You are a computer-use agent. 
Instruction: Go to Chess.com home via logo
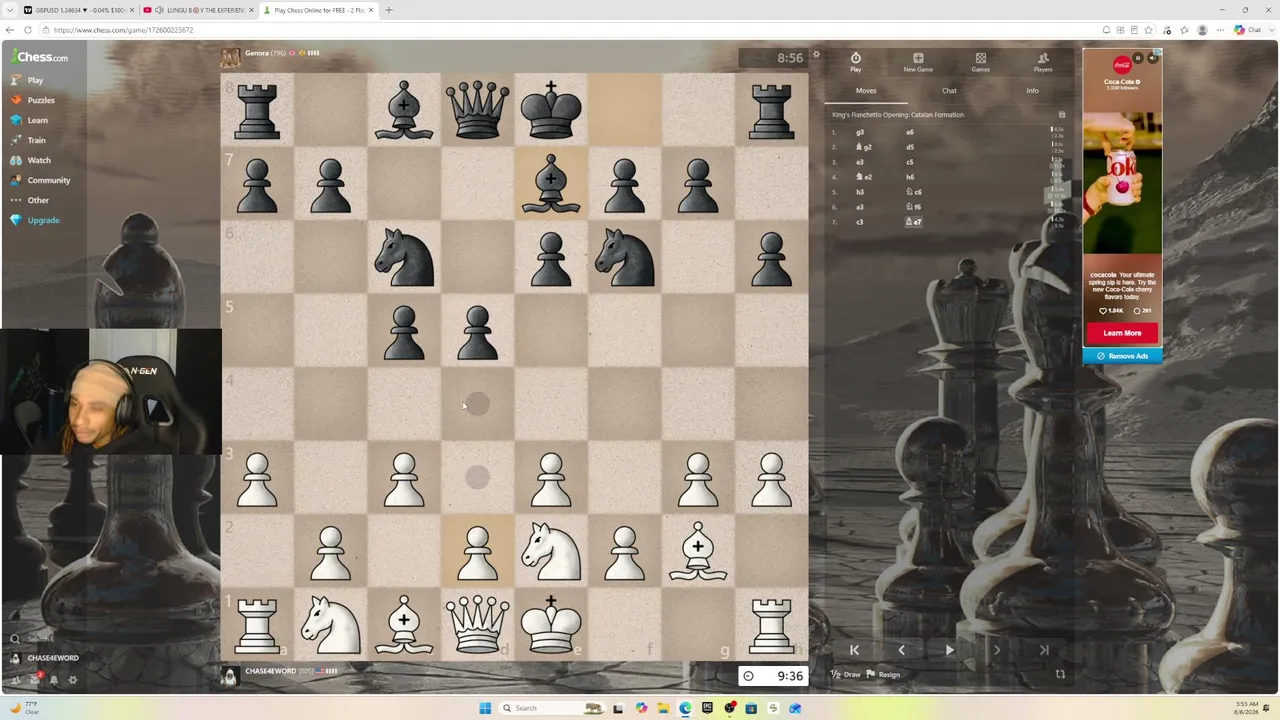(x=40, y=57)
